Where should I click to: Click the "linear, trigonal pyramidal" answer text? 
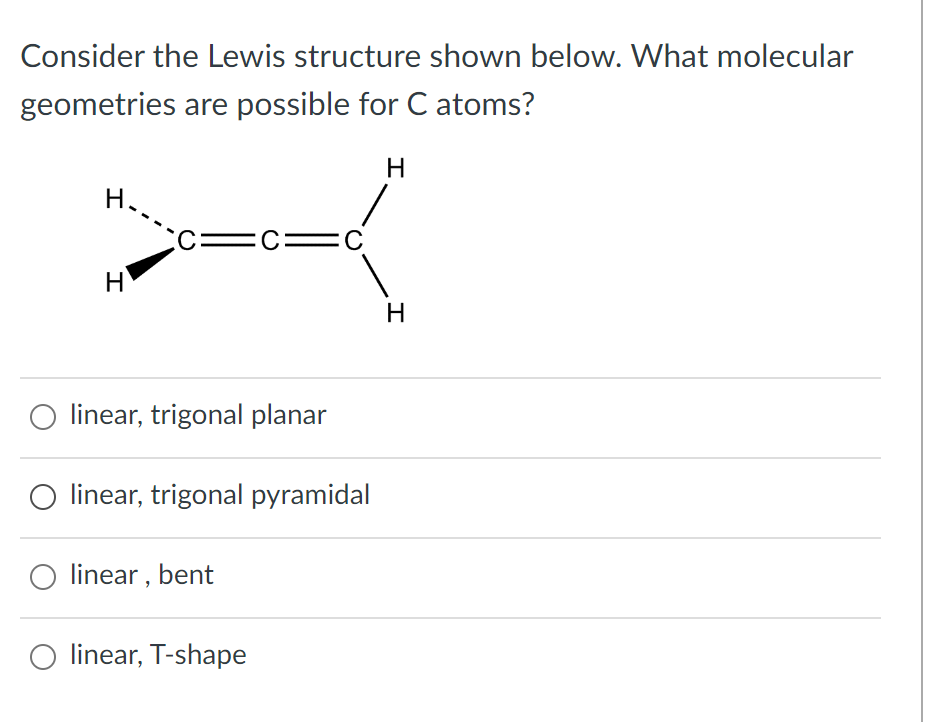tap(218, 495)
